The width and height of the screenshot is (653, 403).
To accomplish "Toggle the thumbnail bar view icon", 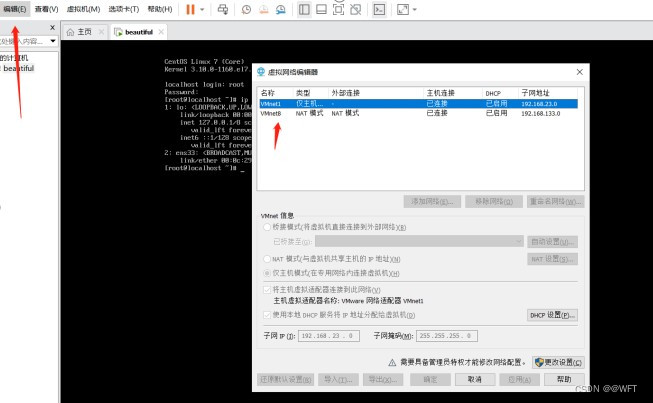I will pos(322,9).
